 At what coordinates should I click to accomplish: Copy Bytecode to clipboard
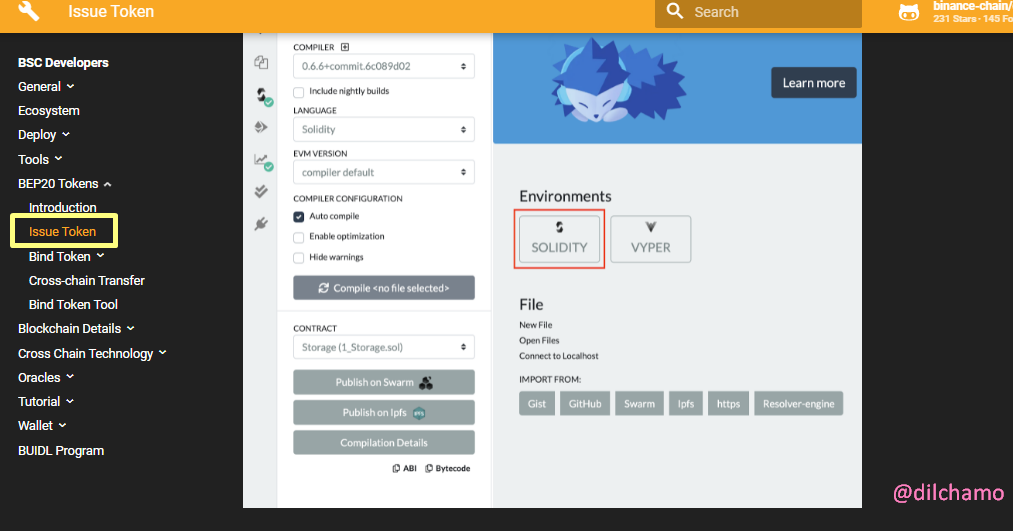[448, 468]
